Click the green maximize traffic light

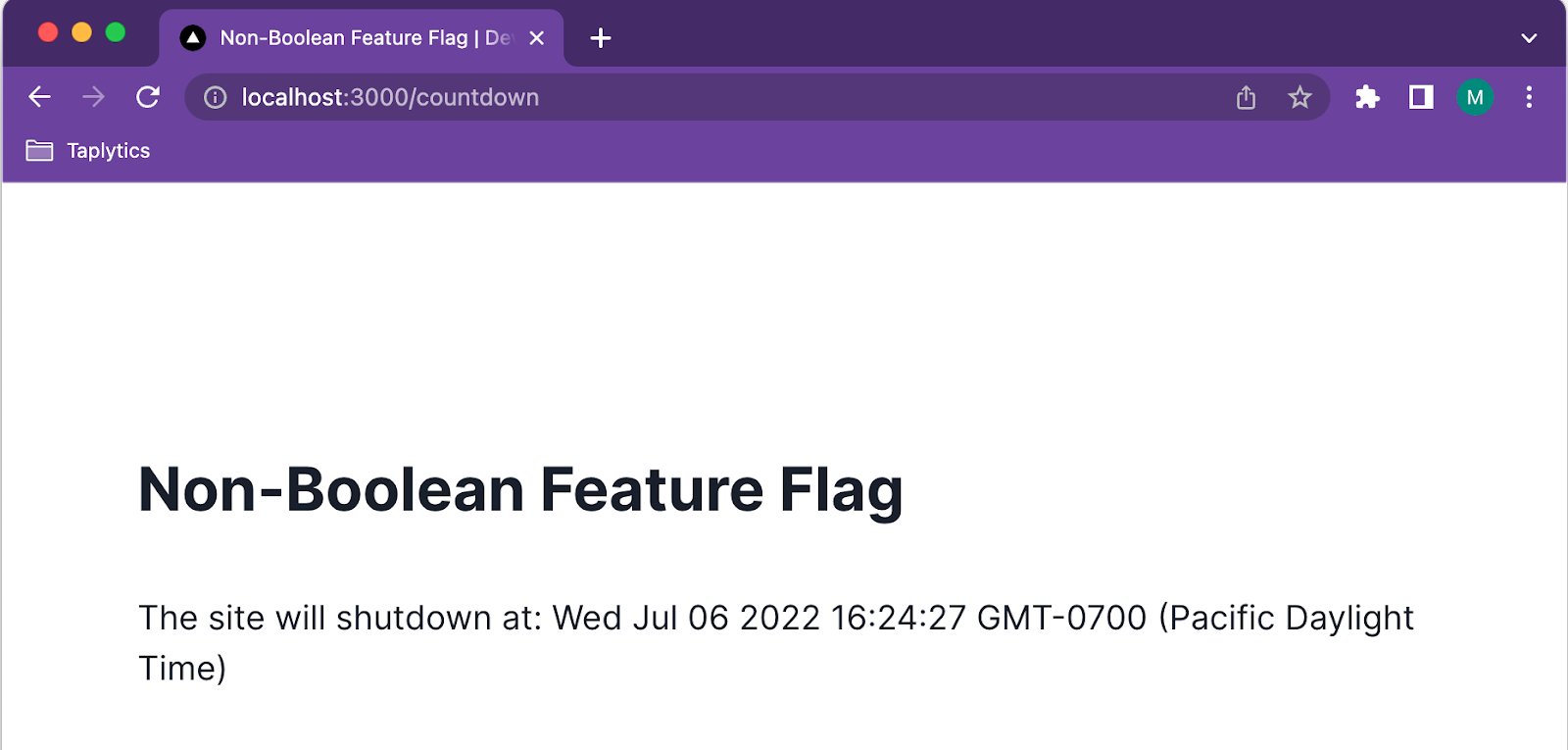[x=116, y=31]
